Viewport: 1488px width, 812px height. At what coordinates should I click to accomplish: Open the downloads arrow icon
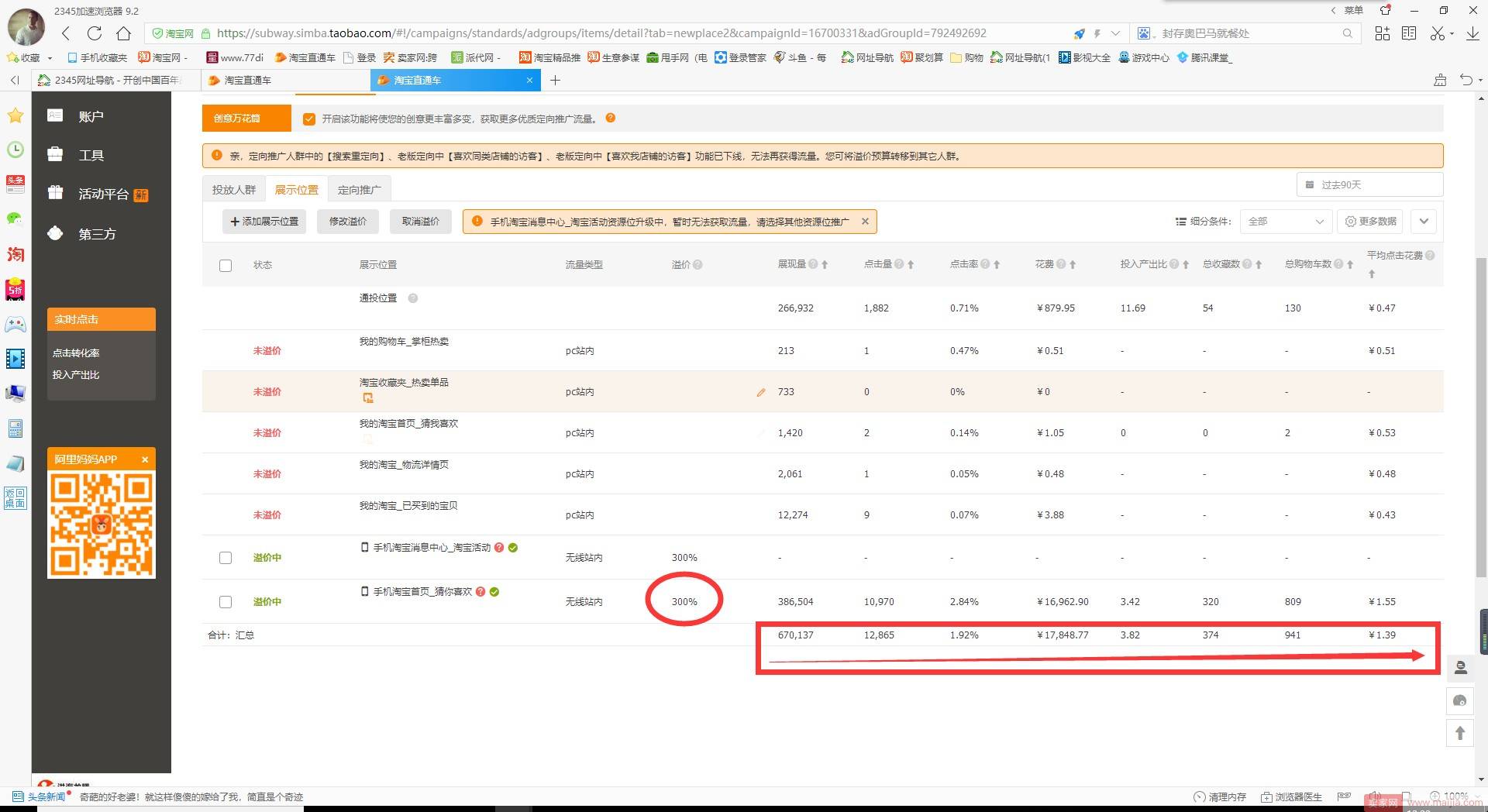(1472, 33)
